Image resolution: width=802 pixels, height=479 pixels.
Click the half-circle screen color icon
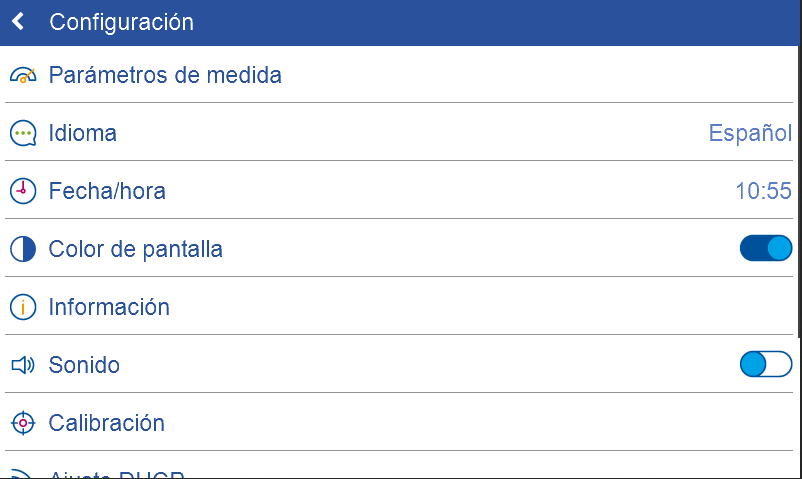22,249
